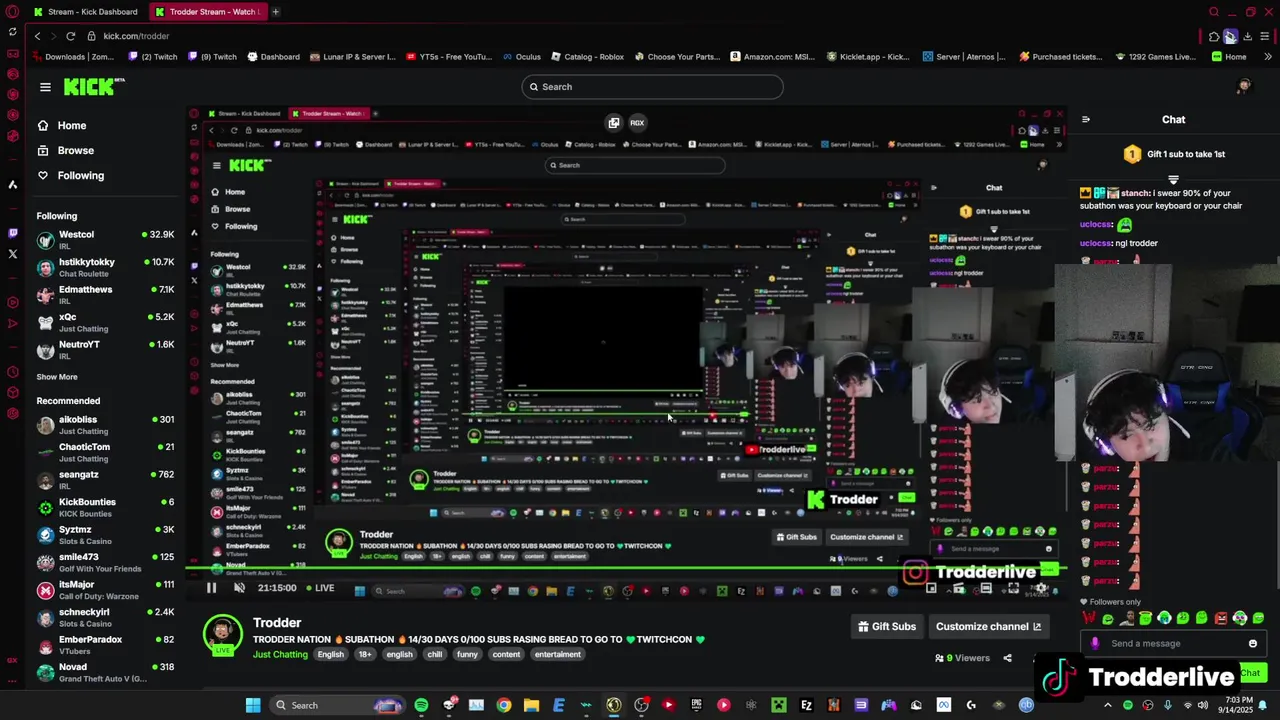Open aikobliss in Recommended

(105, 425)
